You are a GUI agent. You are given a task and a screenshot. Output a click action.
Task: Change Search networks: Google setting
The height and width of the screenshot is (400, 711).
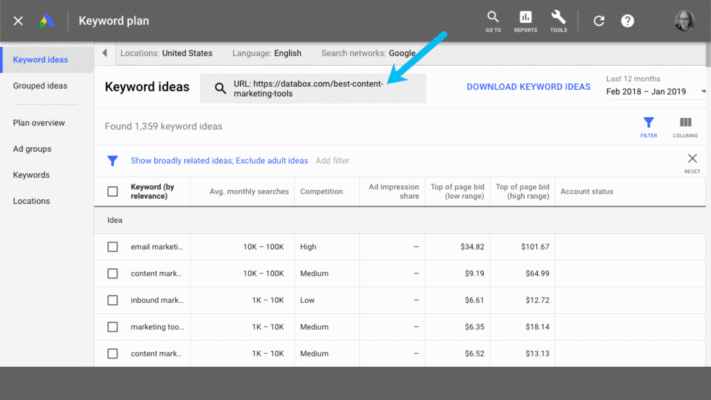click(x=368, y=53)
